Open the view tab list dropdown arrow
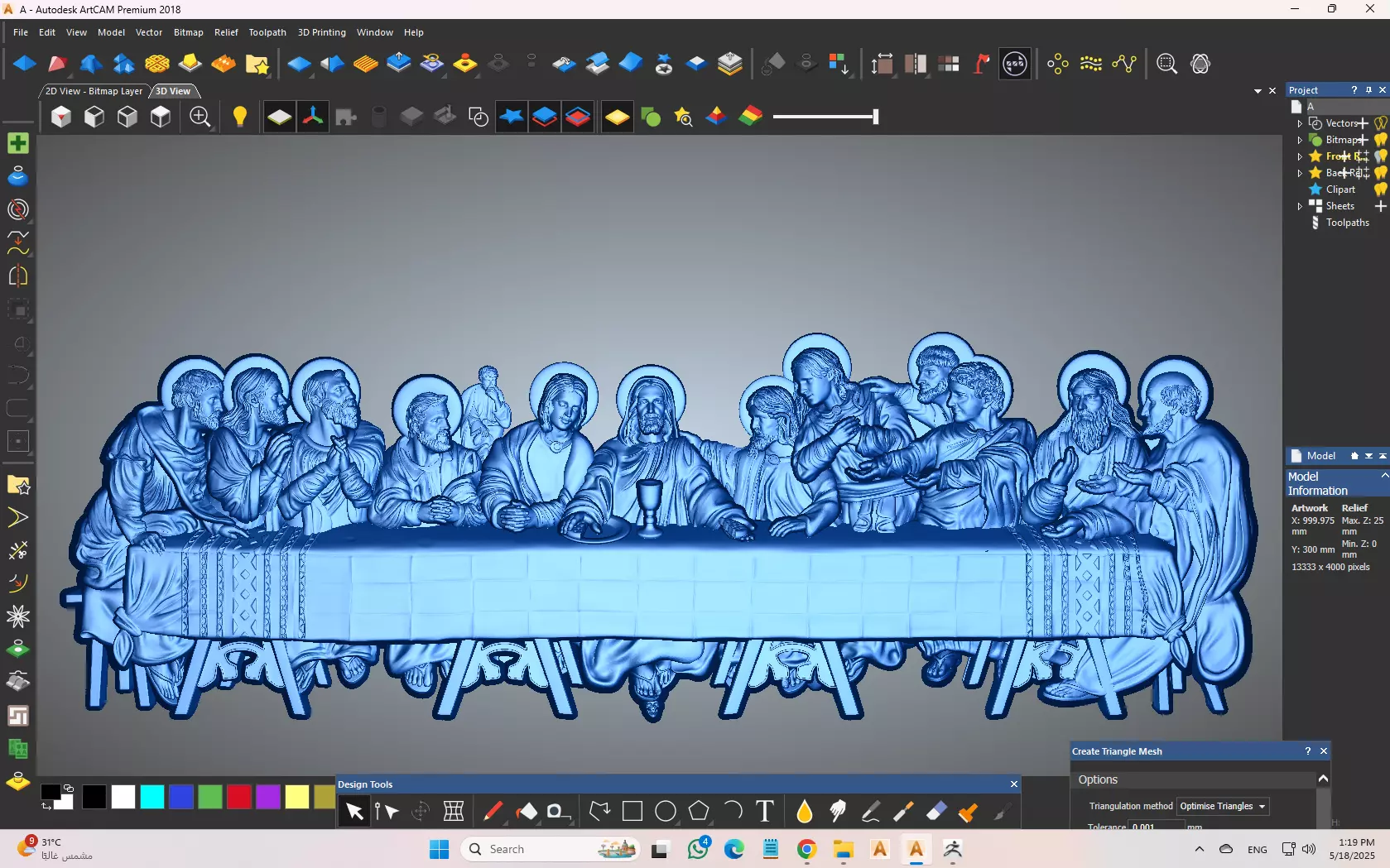The image size is (1390, 868). tap(1258, 91)
